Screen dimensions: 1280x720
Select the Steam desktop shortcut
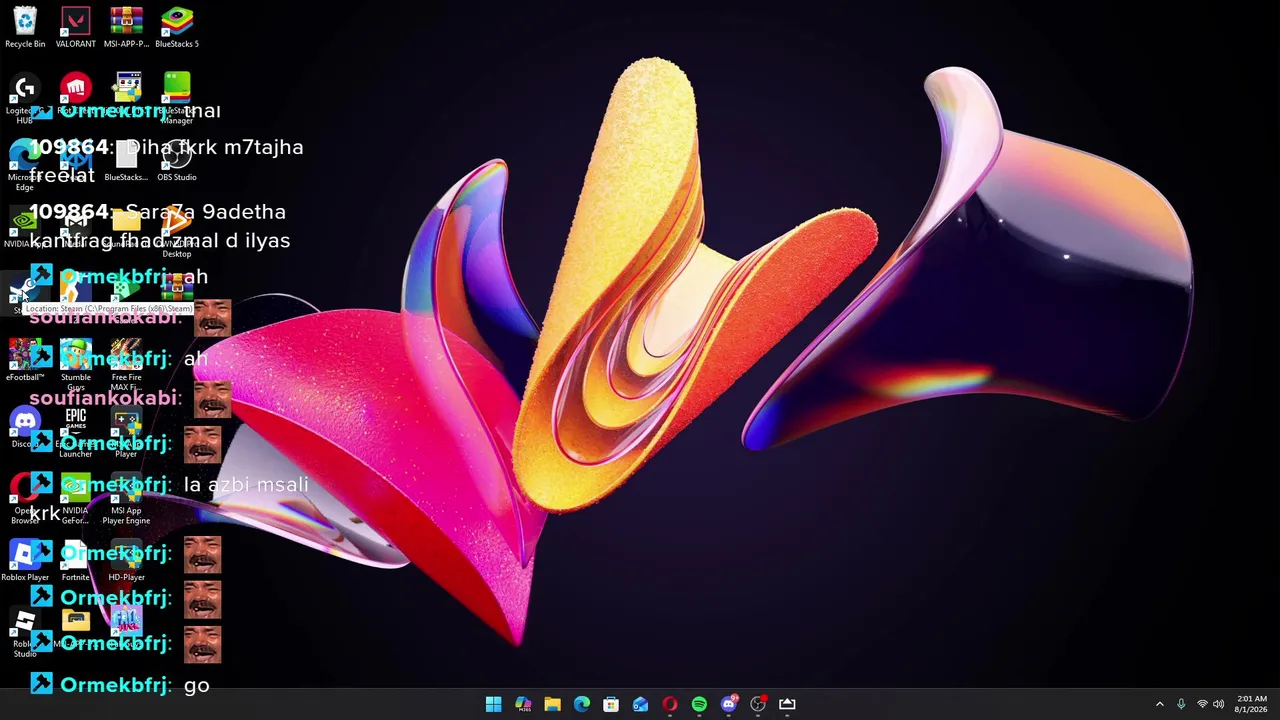(x=25, y=293)
